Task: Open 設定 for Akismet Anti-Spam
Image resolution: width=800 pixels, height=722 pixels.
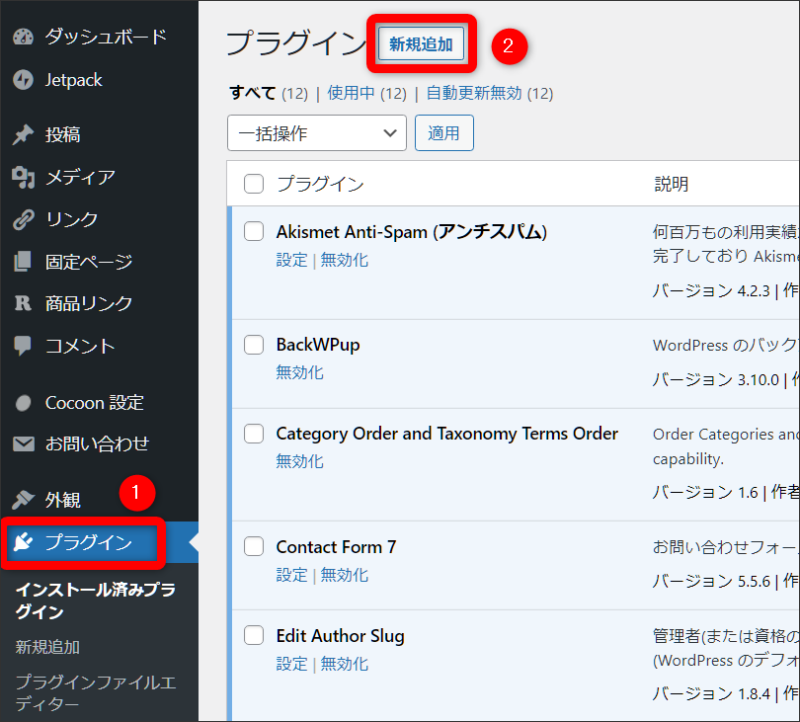Action: tap(292, 260)
